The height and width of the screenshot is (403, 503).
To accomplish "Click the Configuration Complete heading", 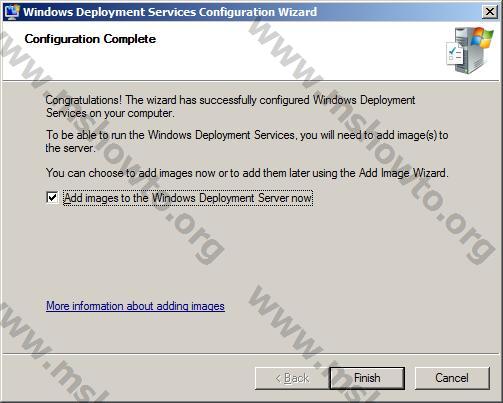I will 90,39.
